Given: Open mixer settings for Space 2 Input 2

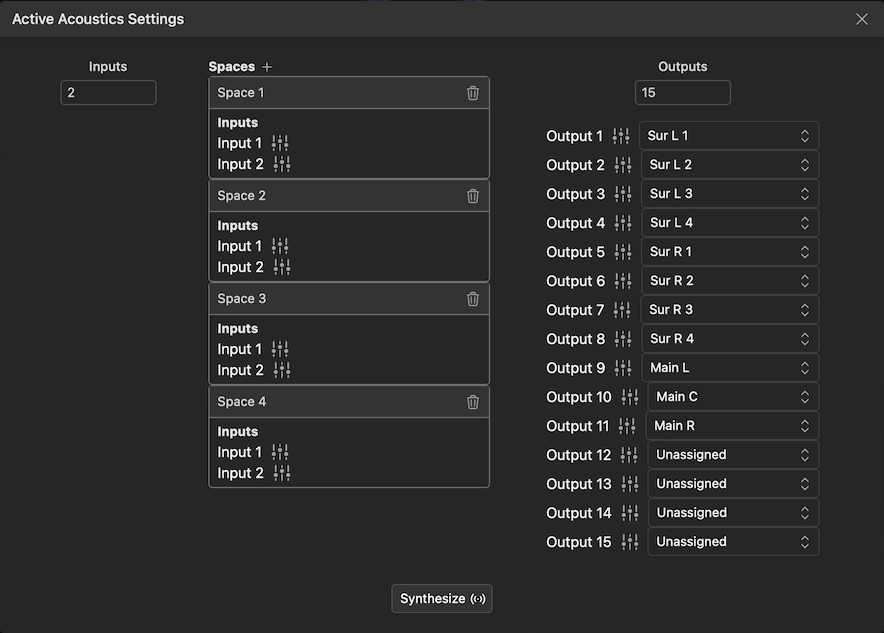Looking at the screenshot, I should click(282, 267).
